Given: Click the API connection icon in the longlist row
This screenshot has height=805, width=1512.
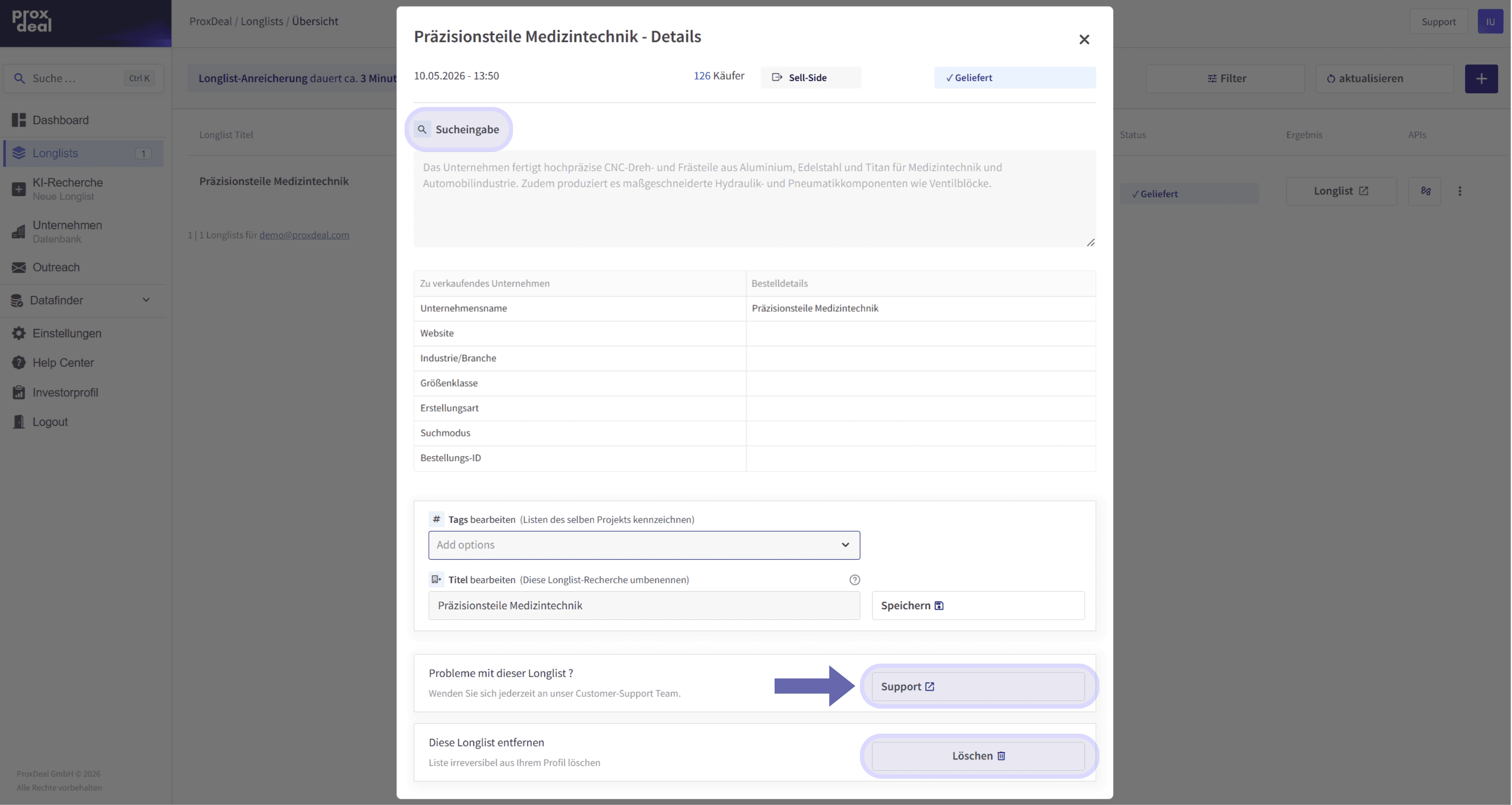Looking at the screenshot, I should click(x=1424, y=191).
